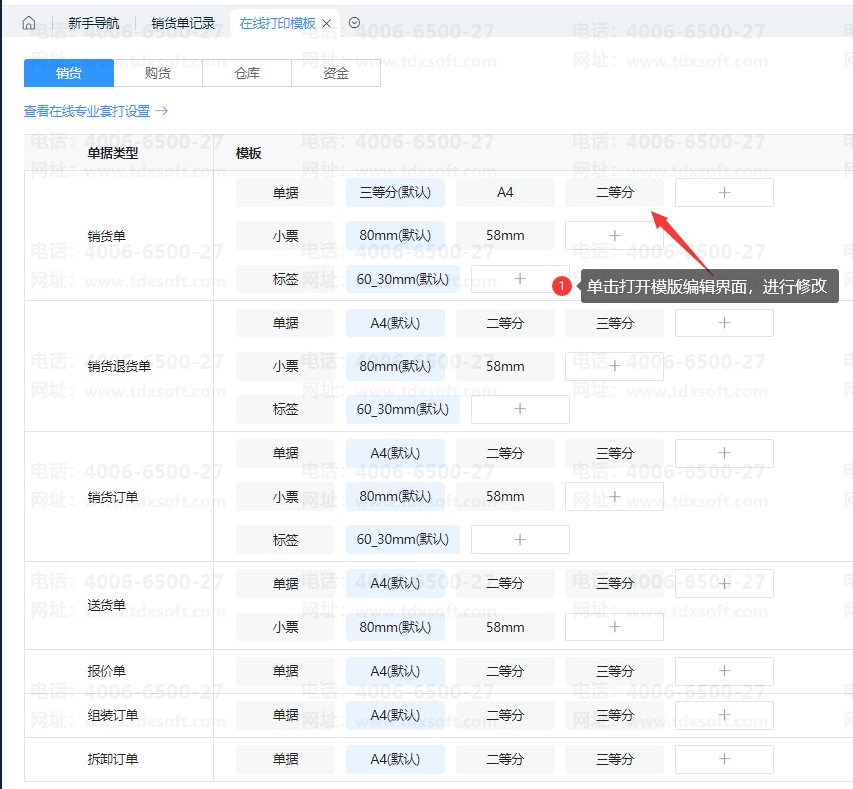Switch to the 新手导航 tab
The width and height of the screenshot is (853, 789).
coord(93,23)
